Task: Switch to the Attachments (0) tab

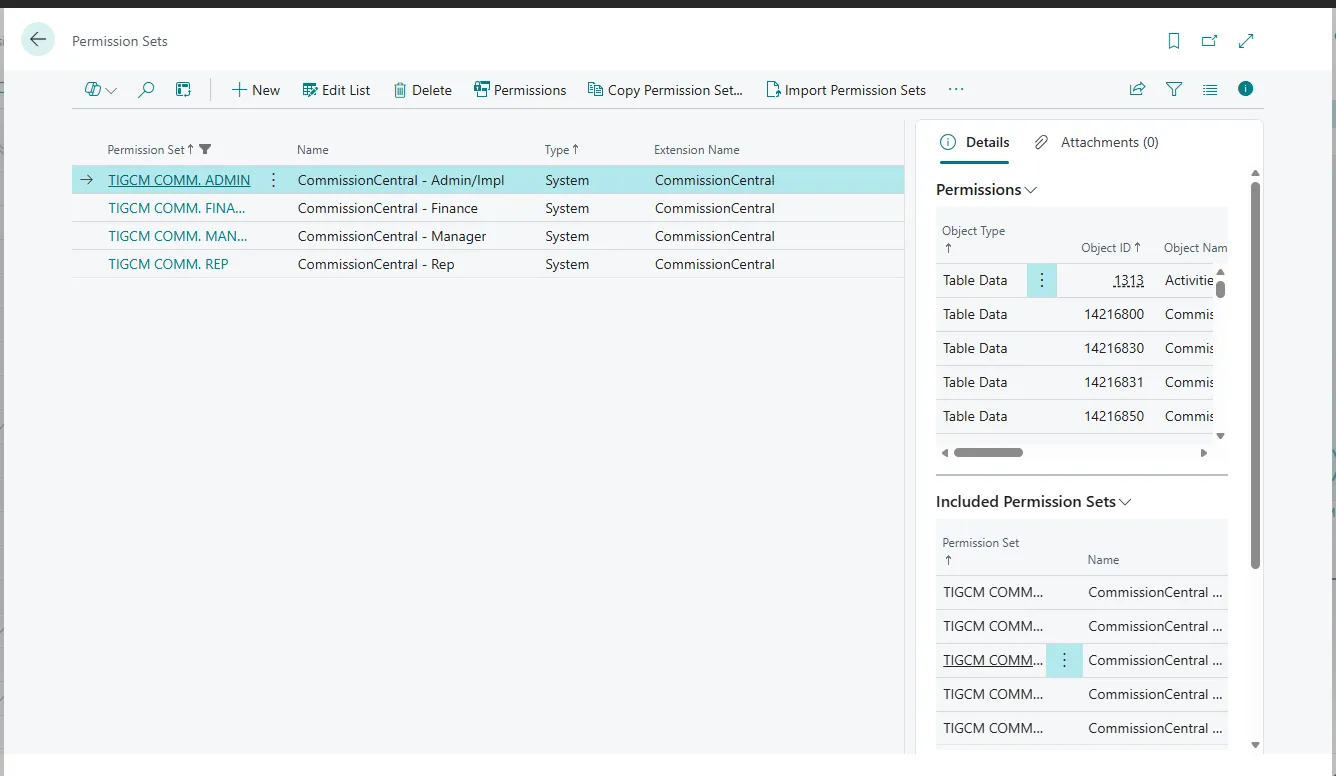Action: tap(1097, 142)
